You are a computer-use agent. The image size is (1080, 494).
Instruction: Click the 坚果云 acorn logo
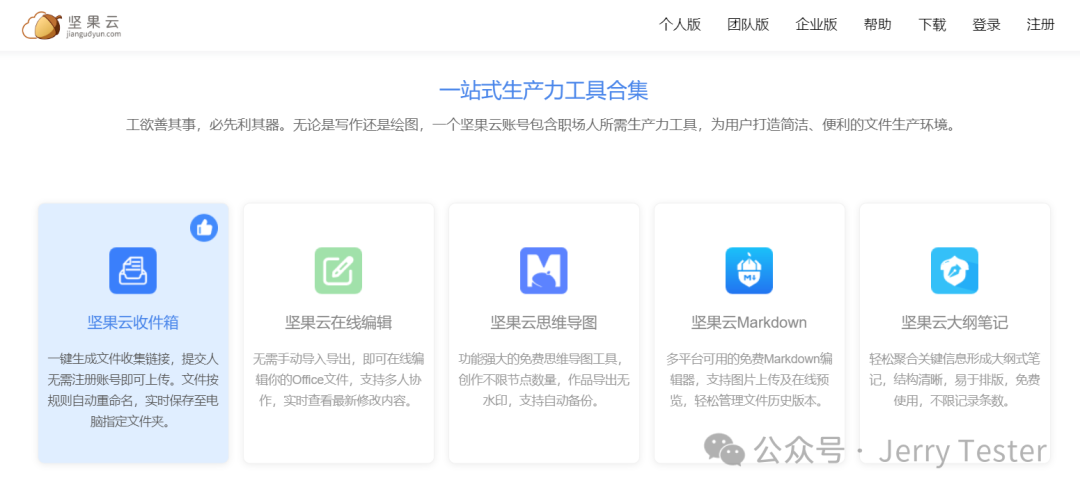point(41,25)
